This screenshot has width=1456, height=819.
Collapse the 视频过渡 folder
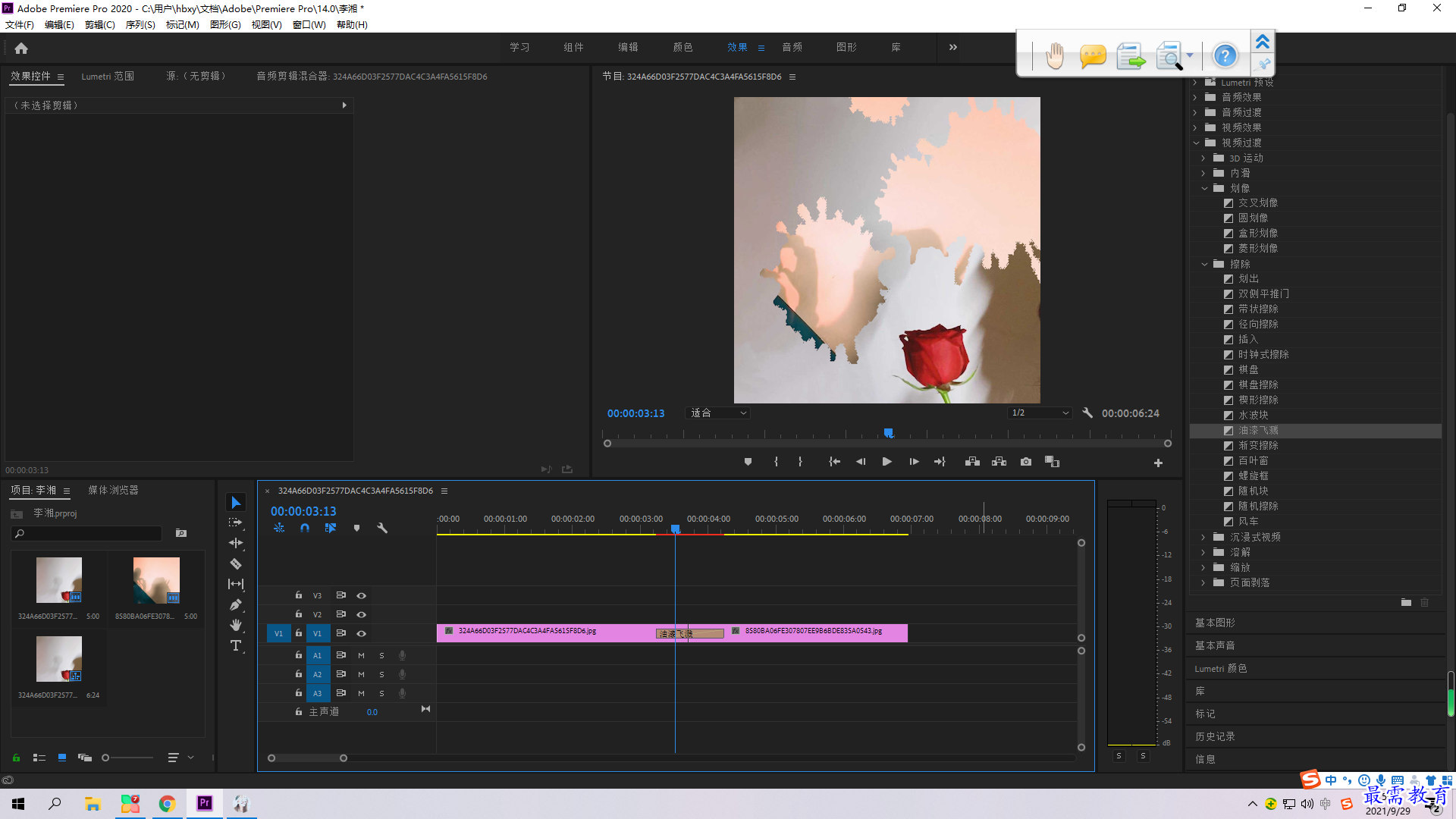point(1196,143)
